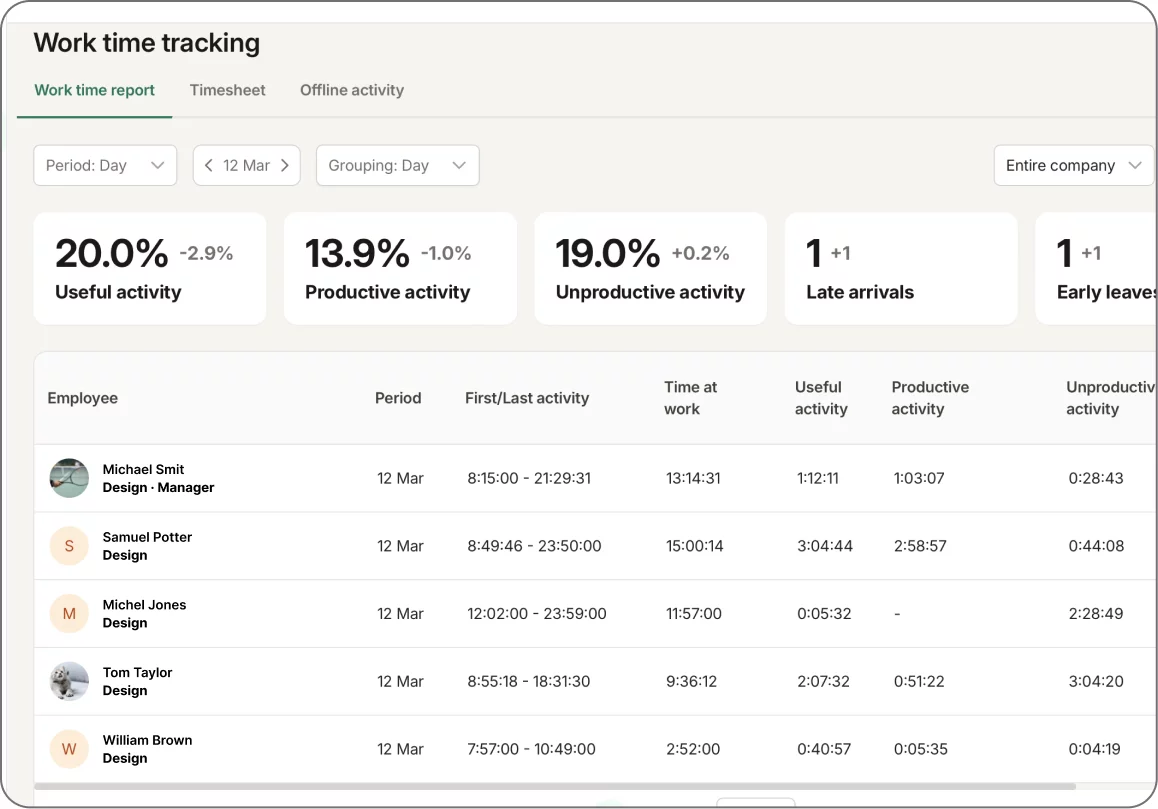
Task: Sort by Unproductive activity column header
Action: coord(1111,398)
